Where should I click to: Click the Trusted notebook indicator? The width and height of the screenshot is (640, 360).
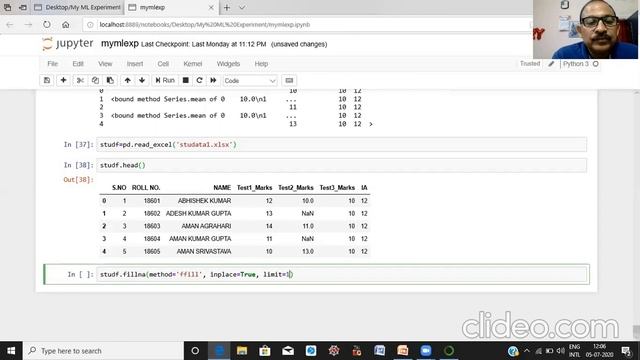[x=530, y=64]
